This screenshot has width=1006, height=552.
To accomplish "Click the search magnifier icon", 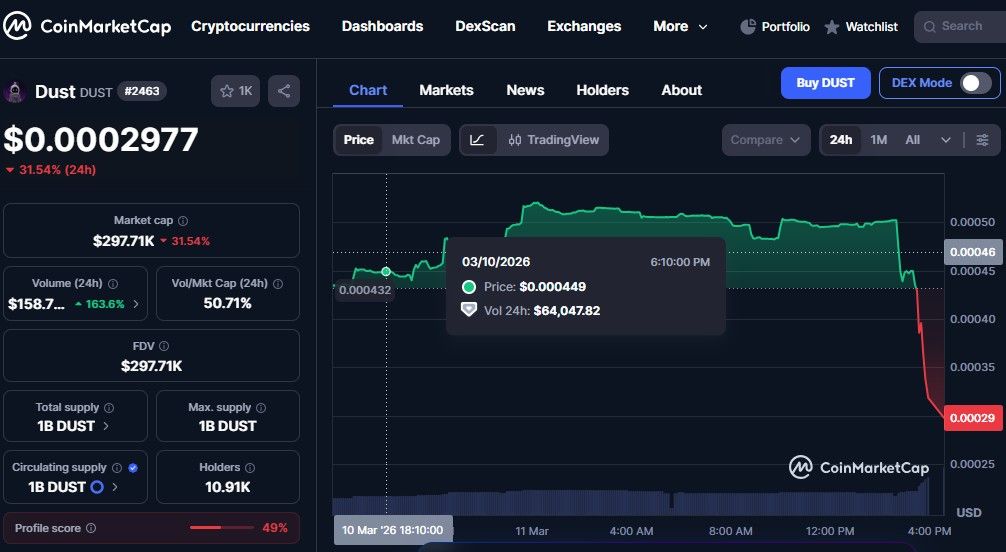I will pos(929,27).
